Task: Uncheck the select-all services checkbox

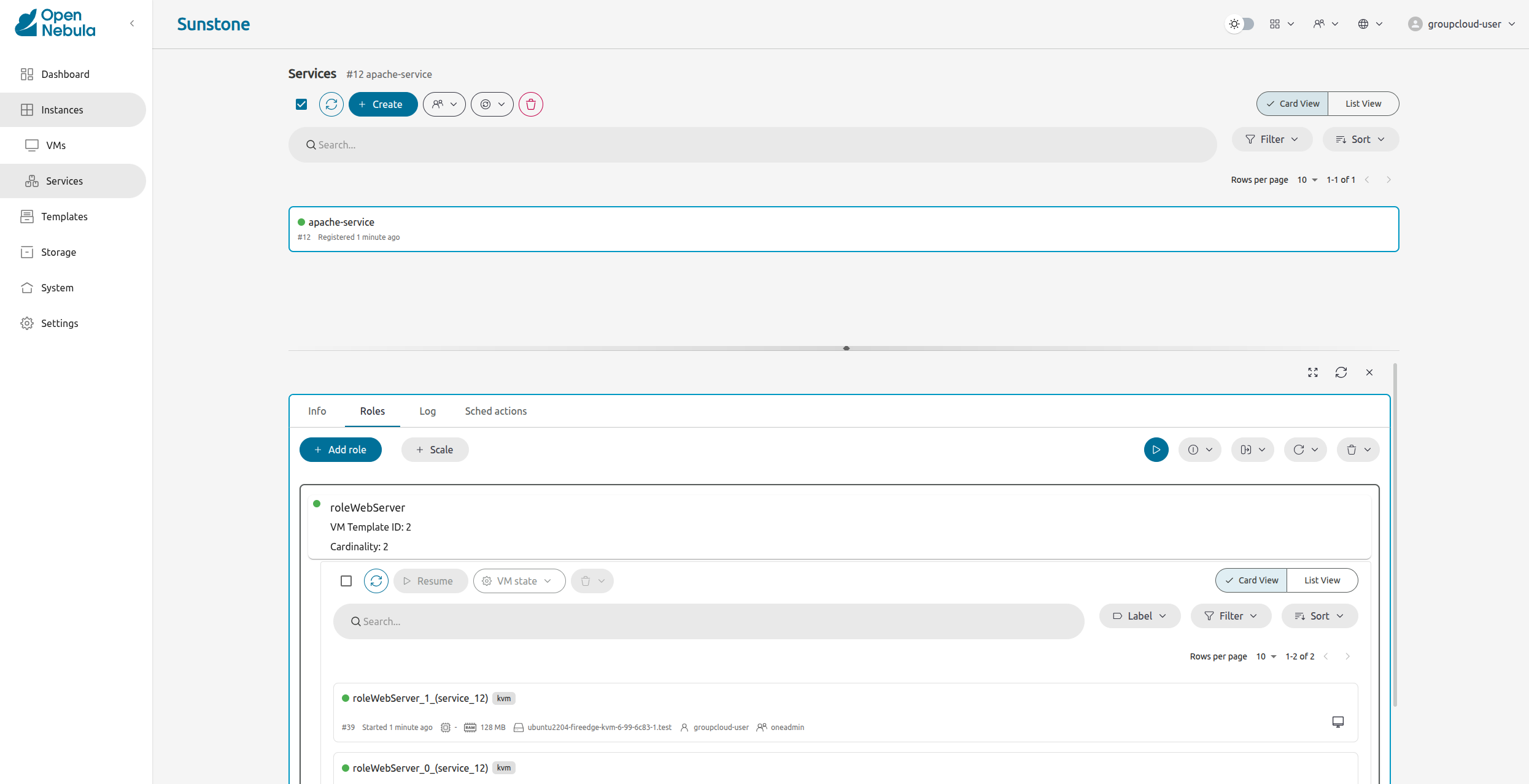Action: (x=301, y=104)
